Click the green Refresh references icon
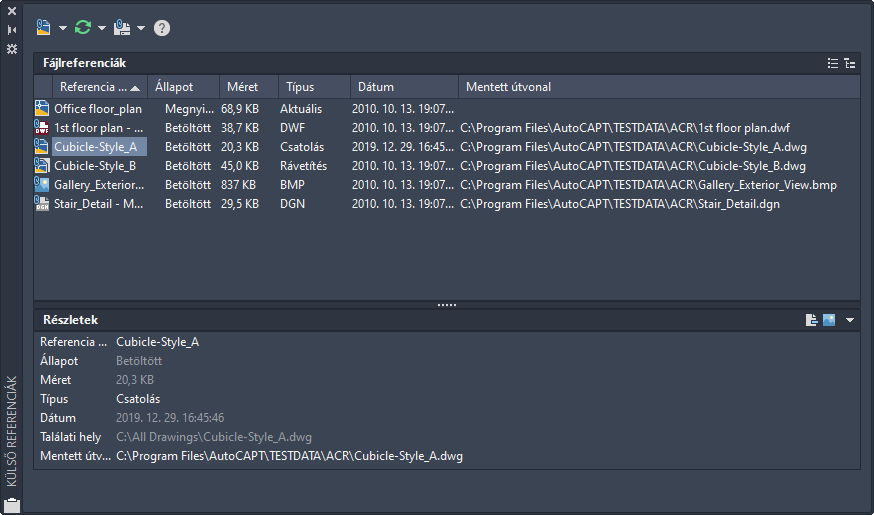This screenshot has width=874, height=515. pyautogui.click(x=83, y=27)
